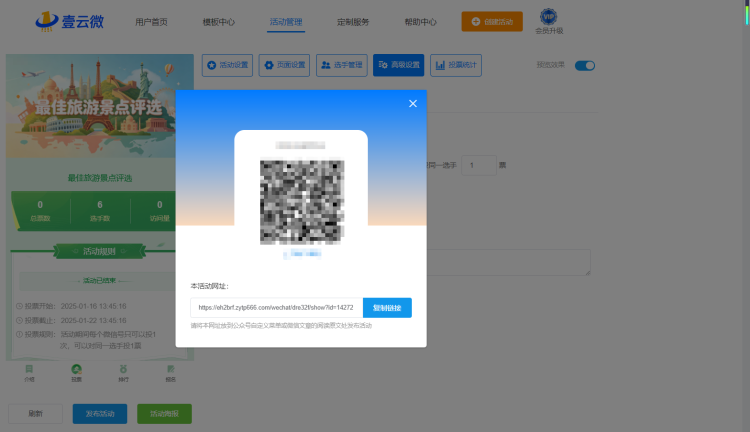Select the activity URL text field
750x432 pixels.
click(x=276, y=308)
